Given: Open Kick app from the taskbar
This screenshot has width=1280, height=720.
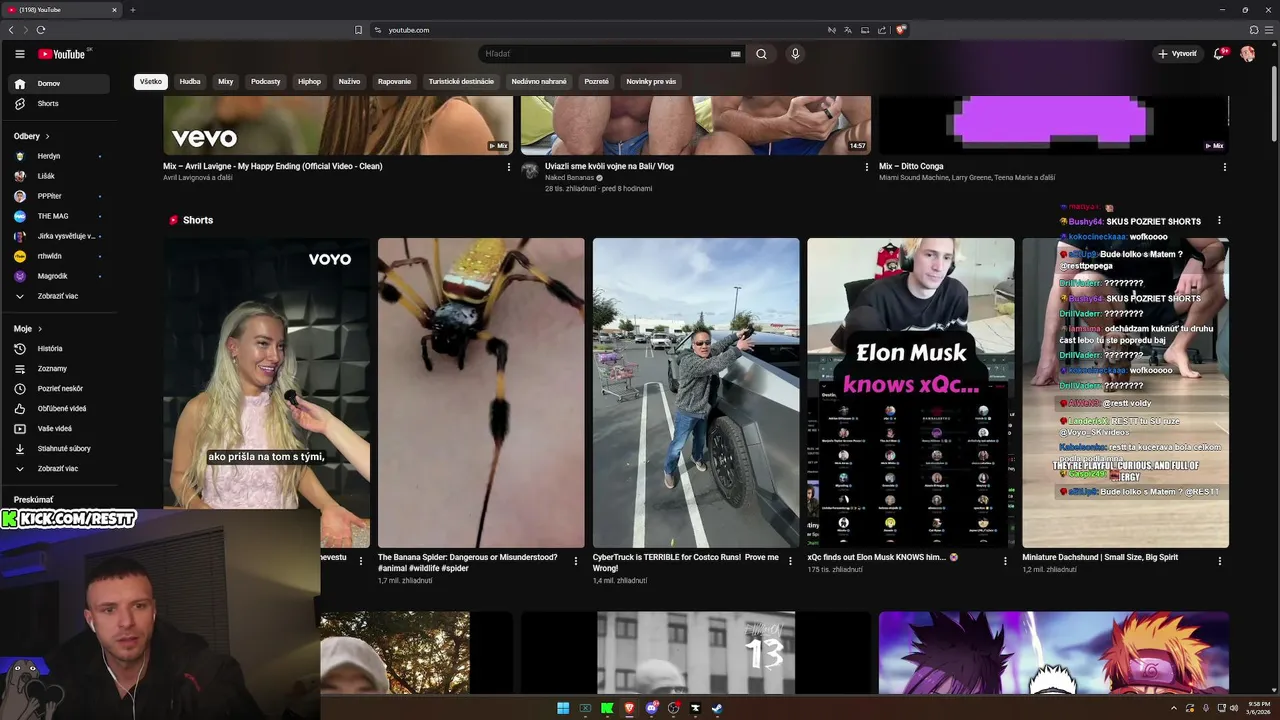Looking at the screenshot, I should click(607, 708).
